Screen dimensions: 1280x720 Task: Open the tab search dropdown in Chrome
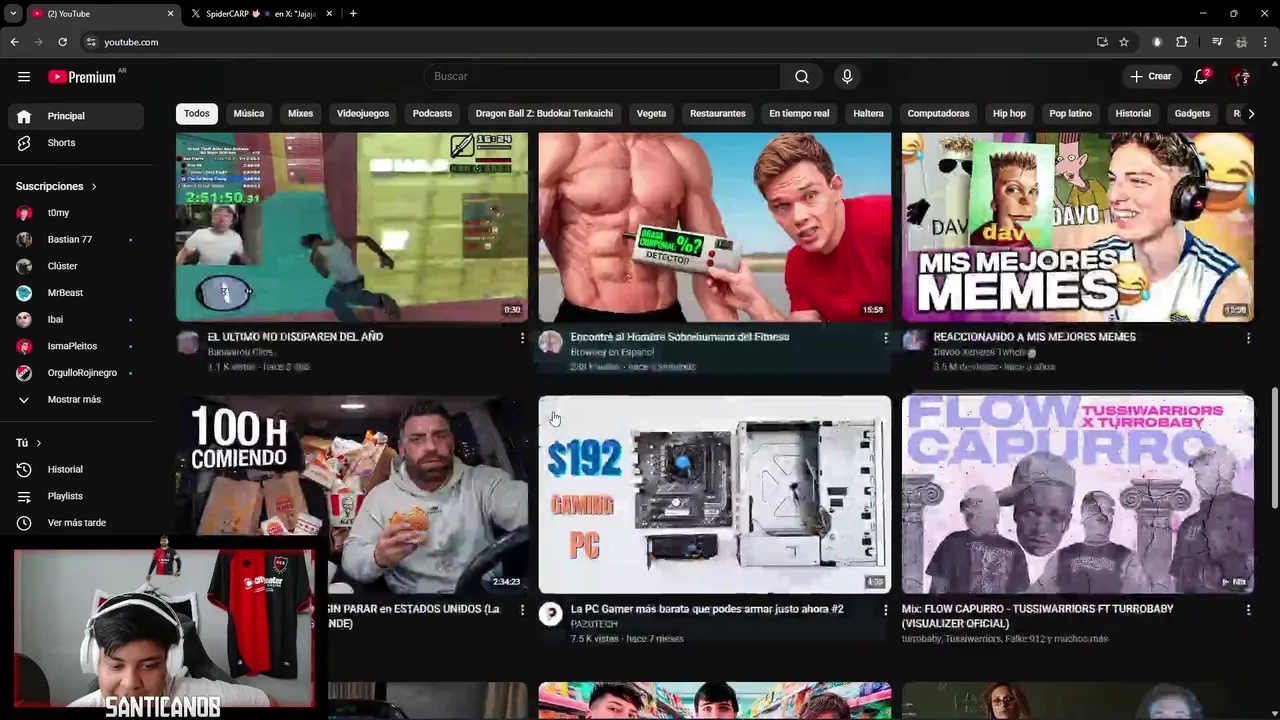point(13,14)
